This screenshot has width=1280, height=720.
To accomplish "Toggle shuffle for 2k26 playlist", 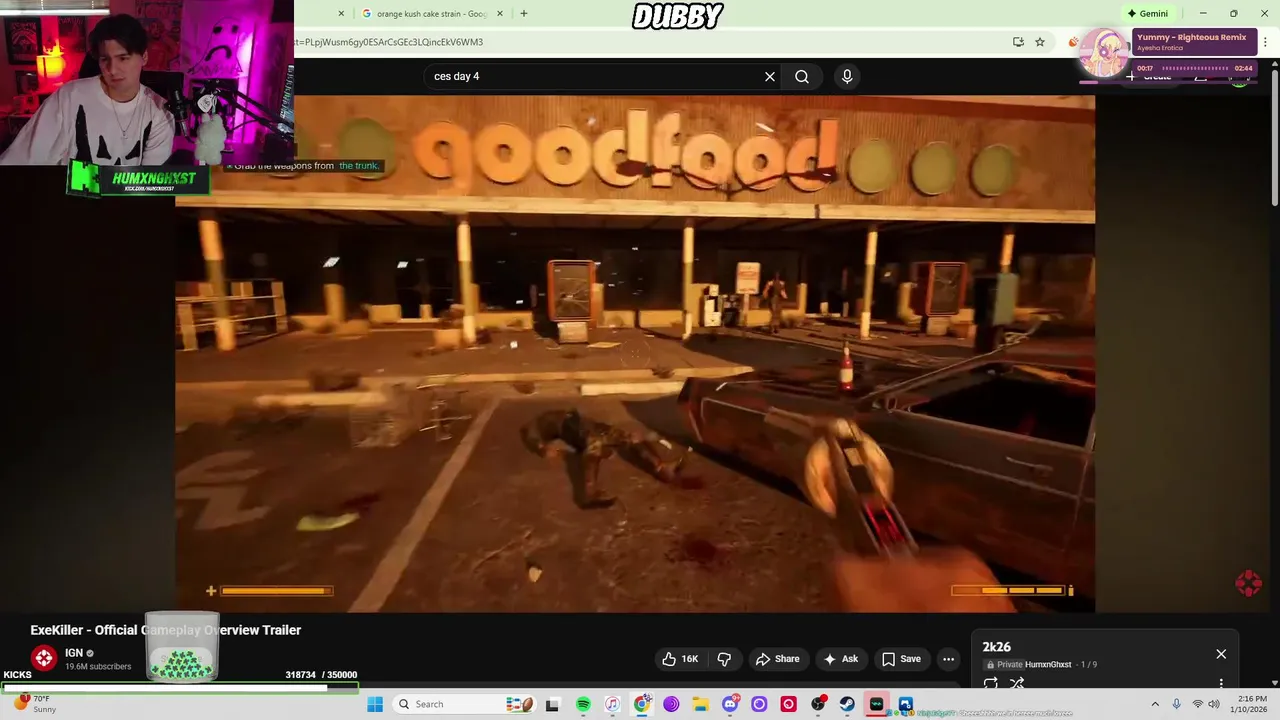I will tap(1017, 684).
